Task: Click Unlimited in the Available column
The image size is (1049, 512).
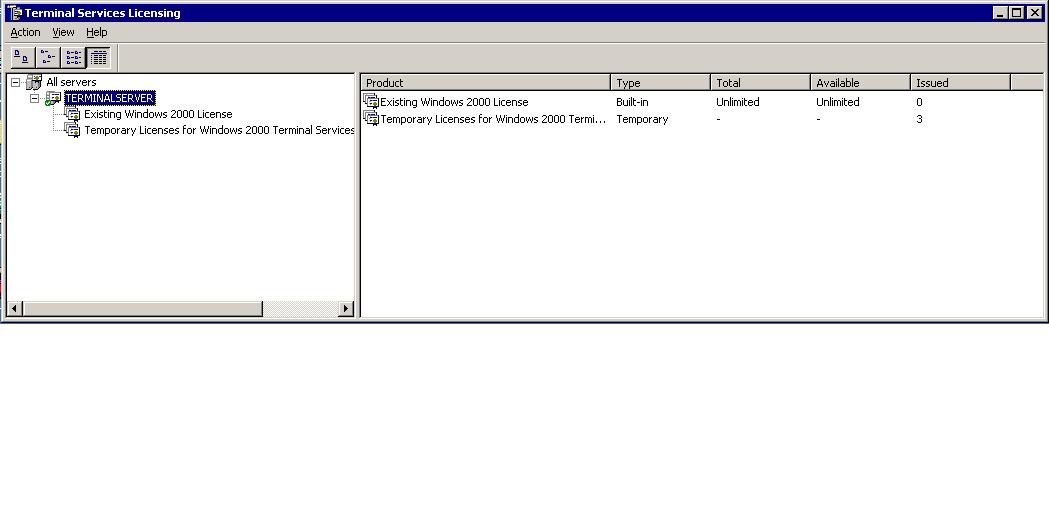Action: point(838,102)
